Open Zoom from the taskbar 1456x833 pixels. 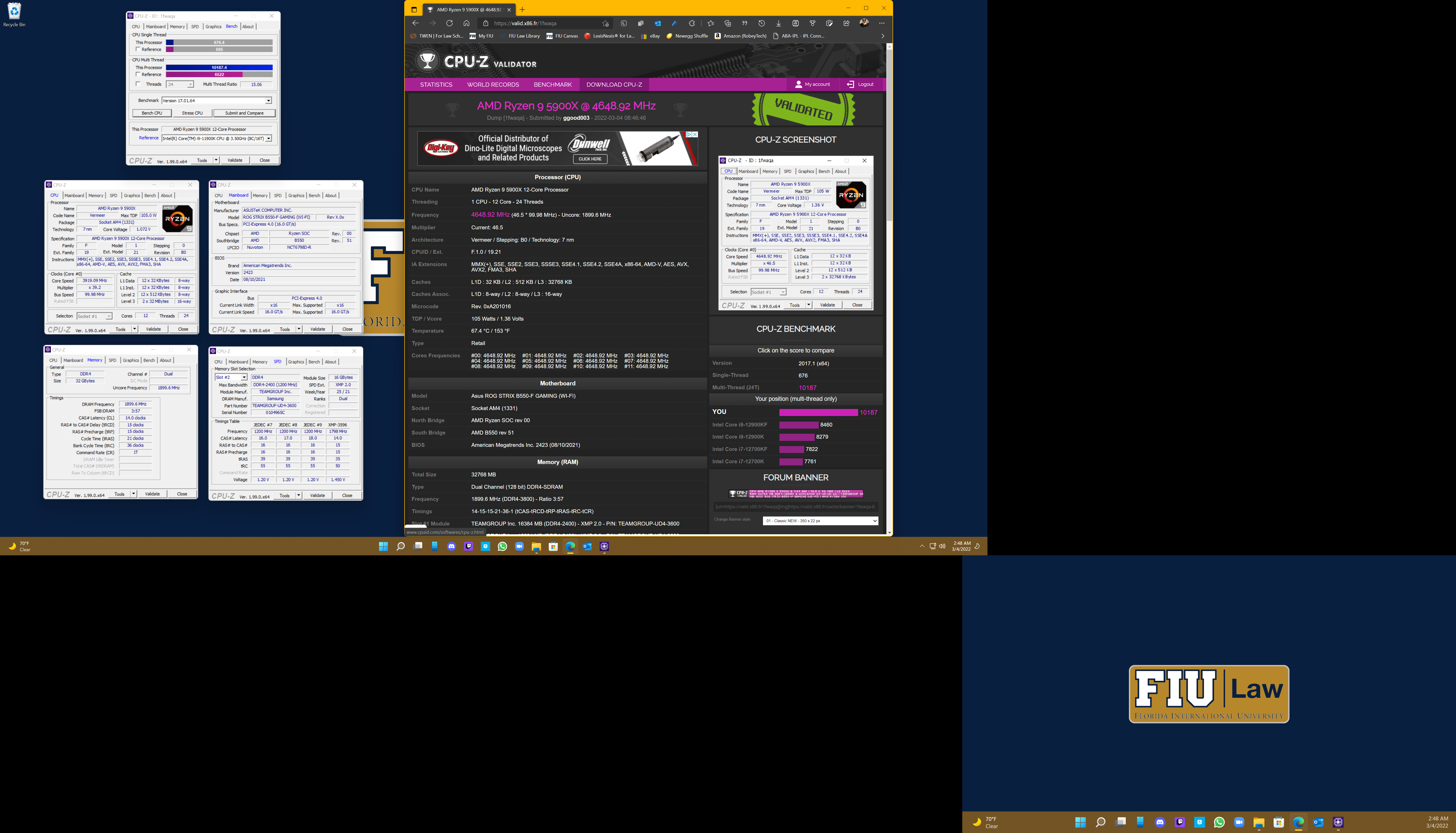[519, 546]
